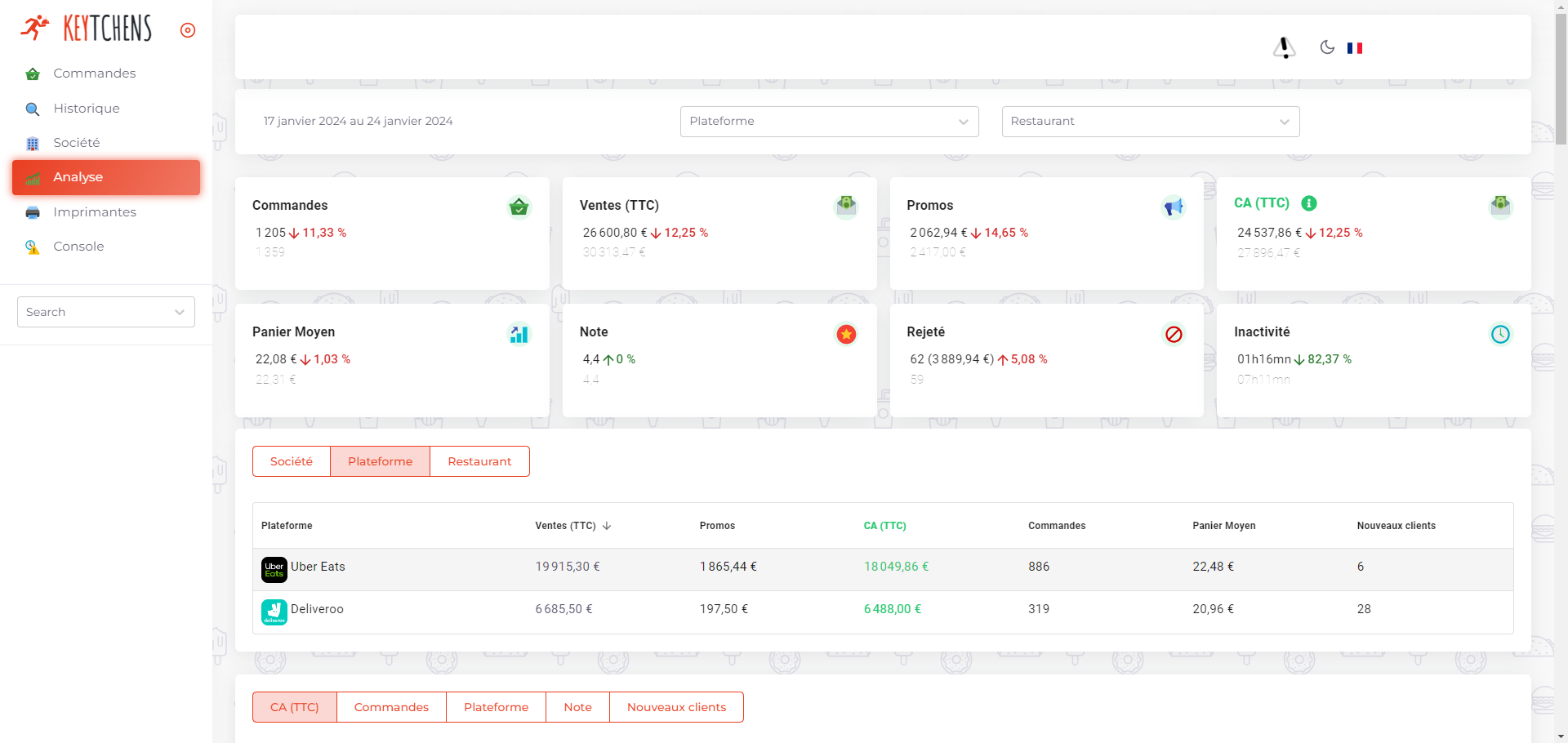Click the Note star icon
The image size is (1568, 743).
point(846,334)
